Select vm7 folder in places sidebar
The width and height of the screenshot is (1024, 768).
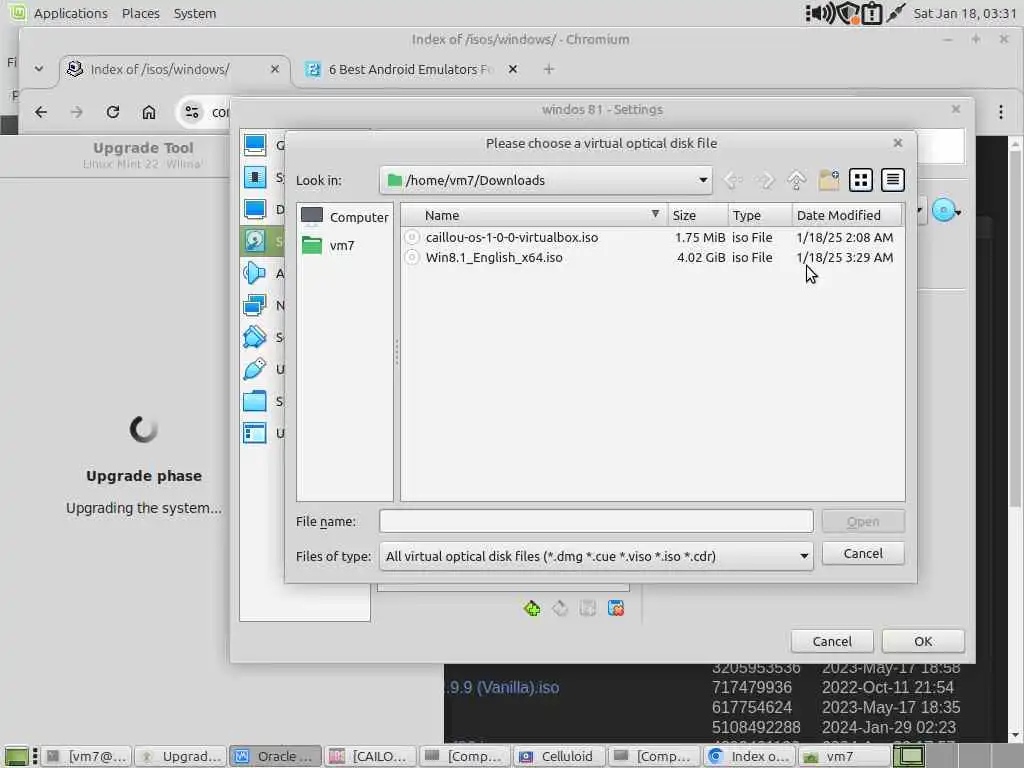[328, 246]
